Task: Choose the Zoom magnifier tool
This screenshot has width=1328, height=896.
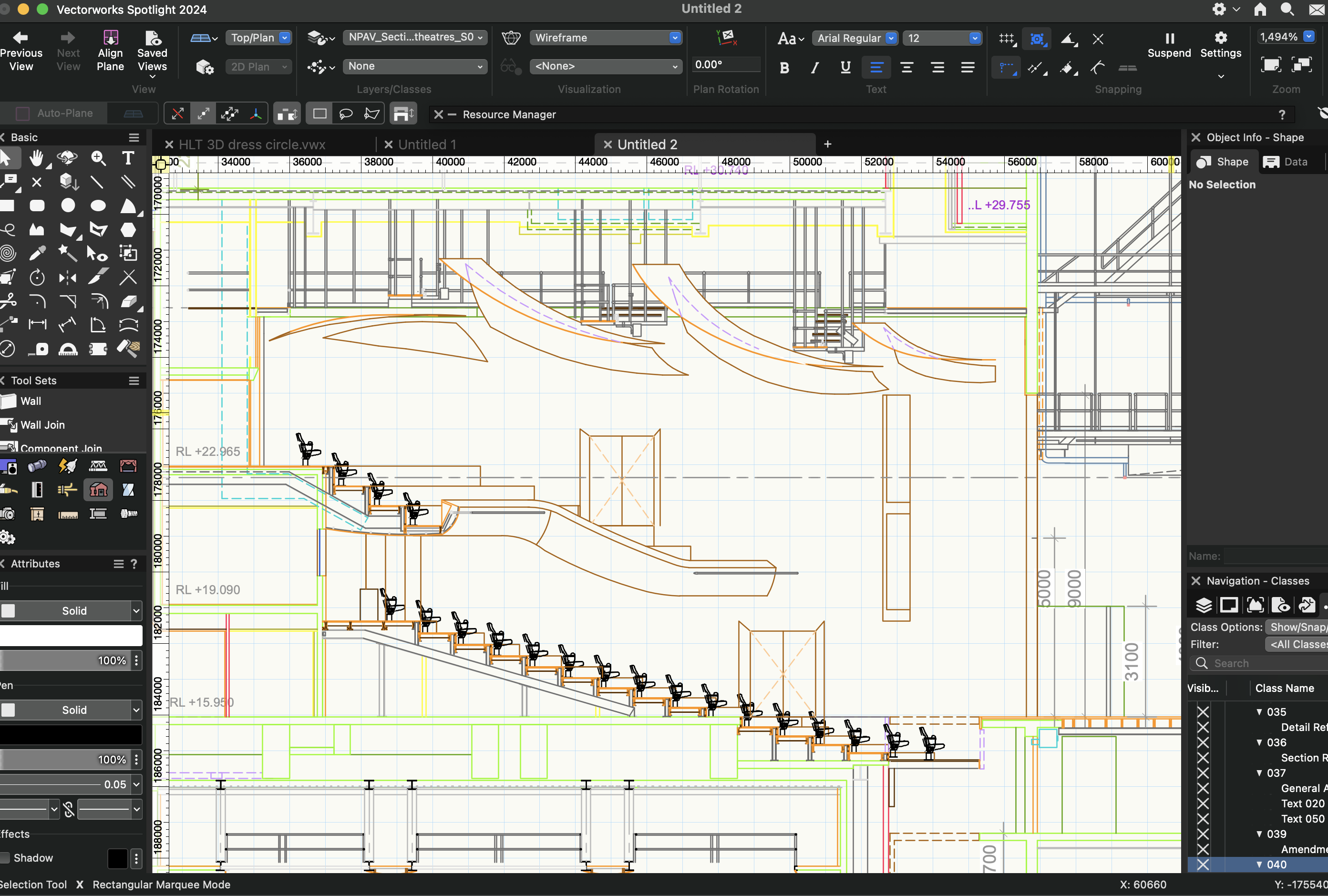Action: coord(98,158)
